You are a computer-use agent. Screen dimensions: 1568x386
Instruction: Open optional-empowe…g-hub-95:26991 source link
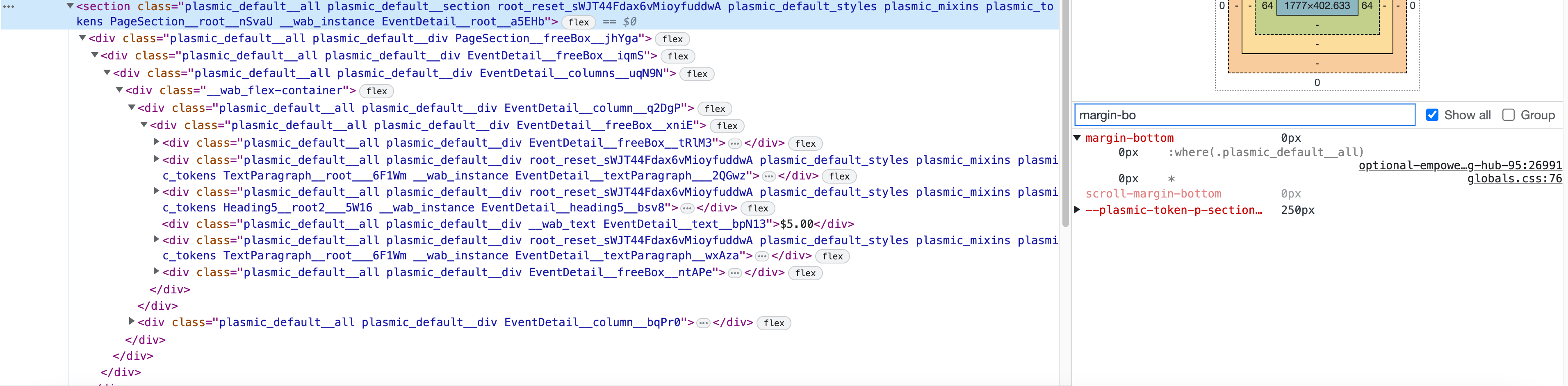click(1460, 166)
